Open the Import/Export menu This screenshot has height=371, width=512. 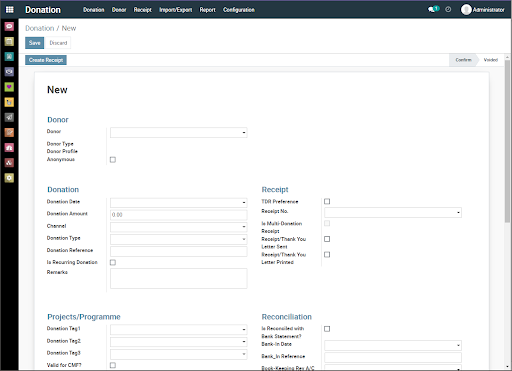(x=175, y=10)
